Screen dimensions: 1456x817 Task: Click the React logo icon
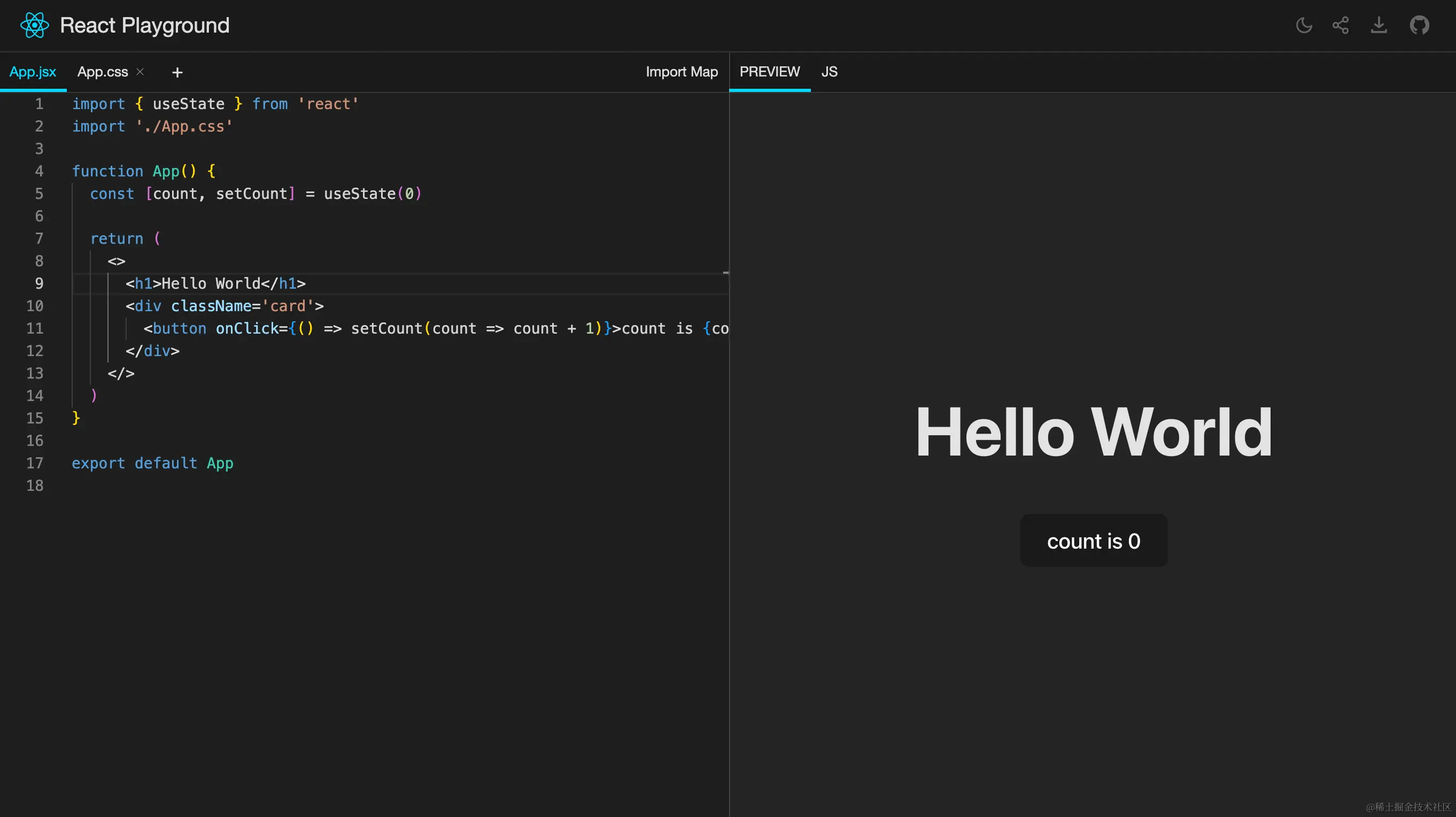(35, 26)
